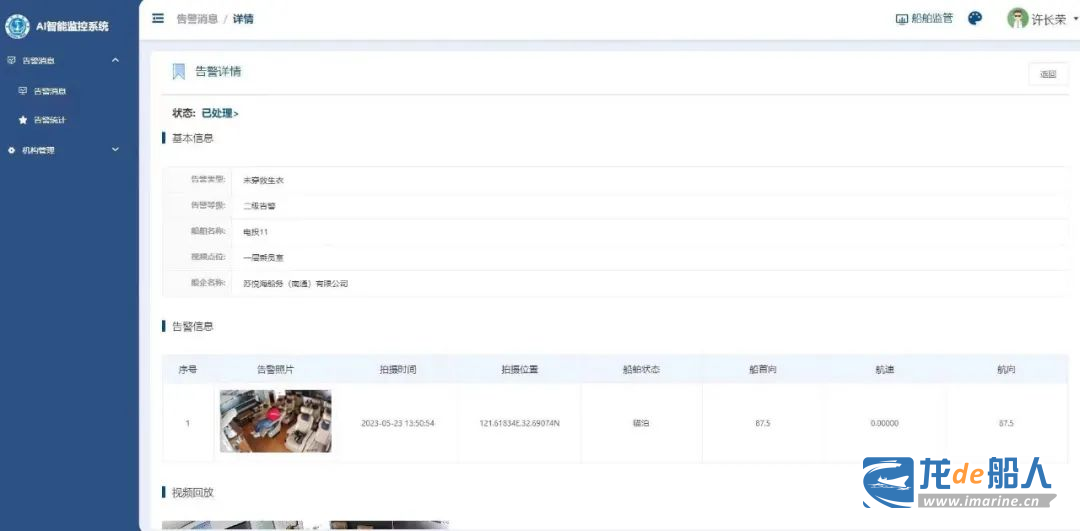Click the star icon for 告警统计
The image size is (1080, 531).
pyautogui.click(x=23, y=120)
